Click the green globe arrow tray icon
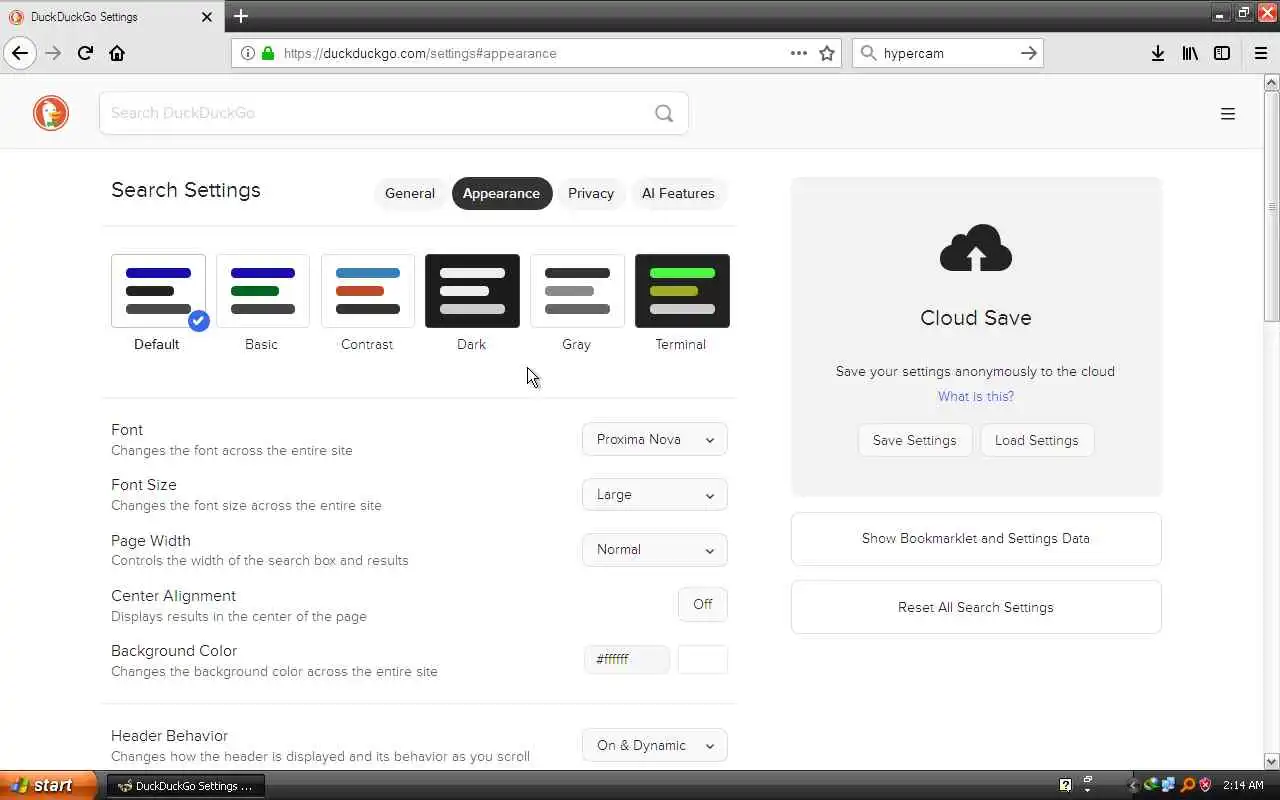1280x800 pixels. pyautogui.click(x=1152, y=785)
